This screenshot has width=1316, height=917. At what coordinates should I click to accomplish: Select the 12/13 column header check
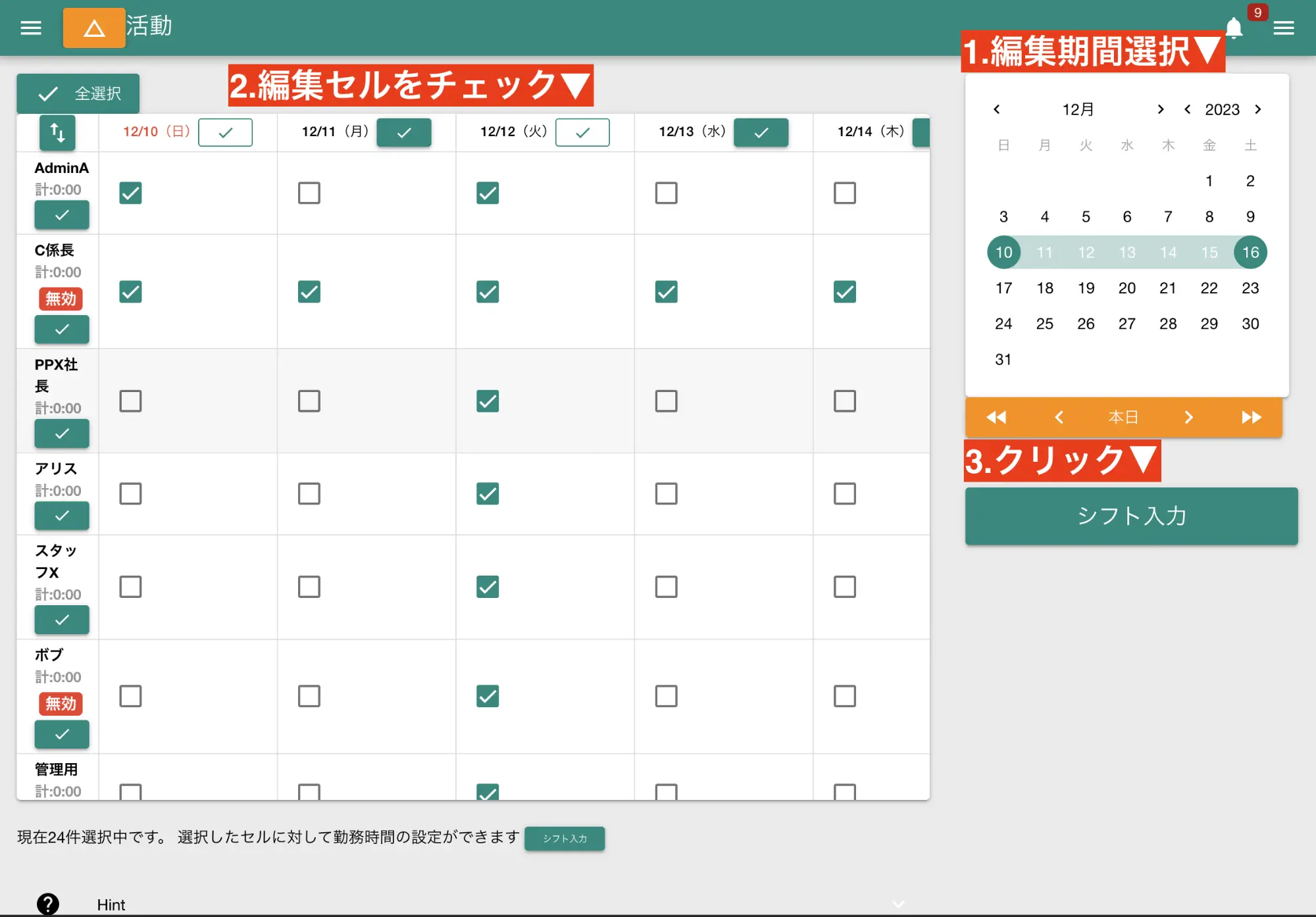[761, 132]
